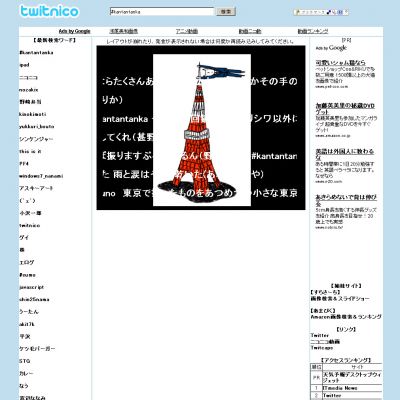Select the シンケンジャー search word
This screenshot has height=400, width=400.
coord(36,139)
